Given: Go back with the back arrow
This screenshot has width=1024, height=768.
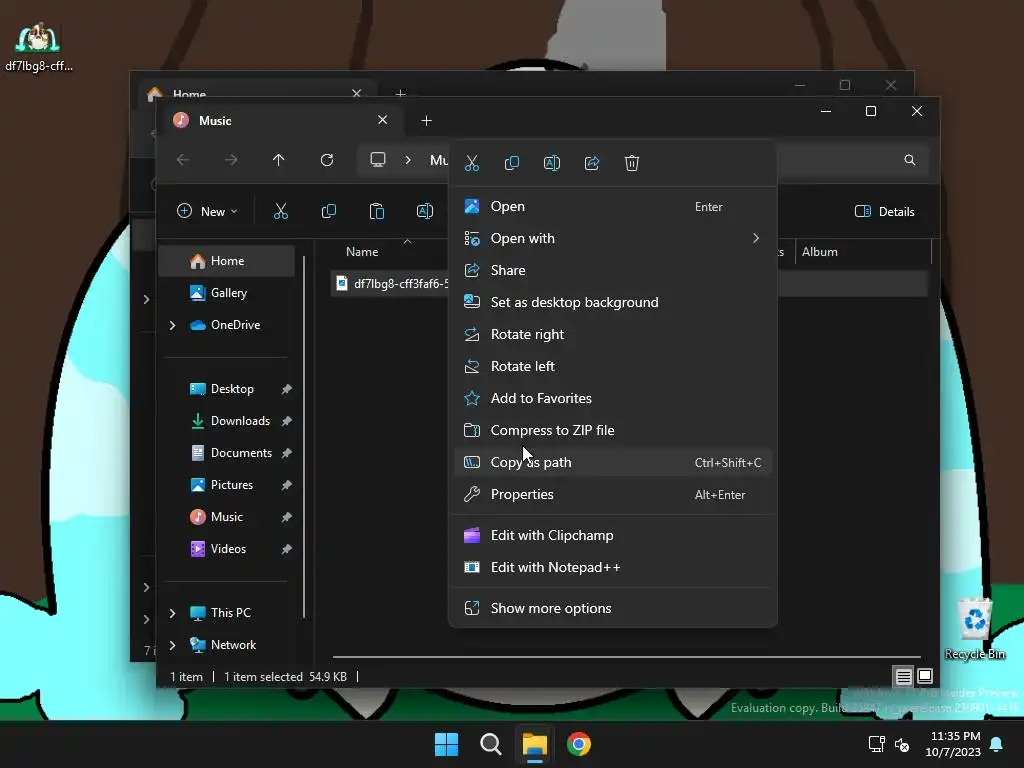Looking at the screenshot, I should tap(183, 160).
